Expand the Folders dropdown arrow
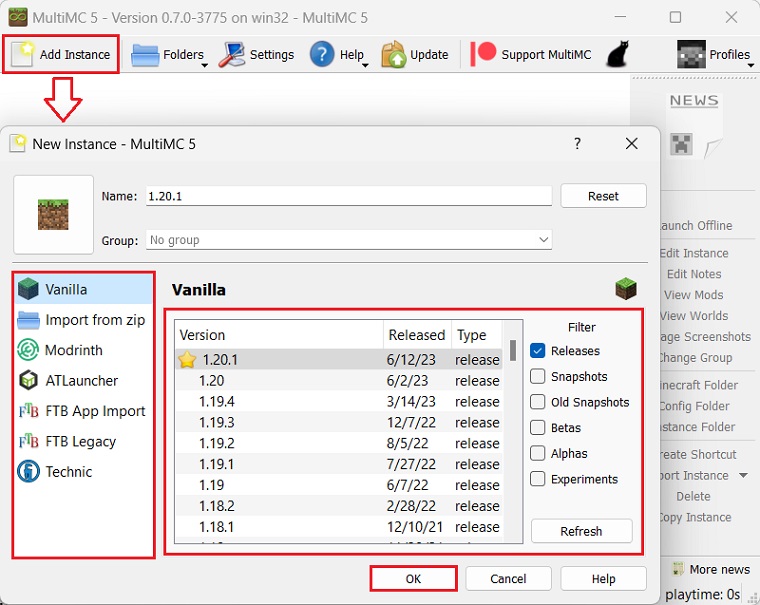Image resolution: width=760 pixels, height=605 pixels. [x=205, y=65]
